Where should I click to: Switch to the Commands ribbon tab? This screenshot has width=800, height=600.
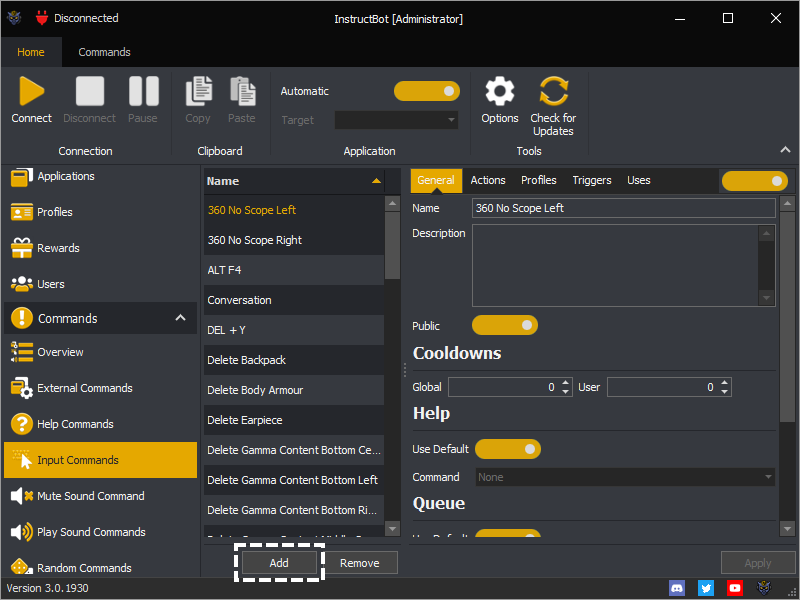click(x=105, y=52)
